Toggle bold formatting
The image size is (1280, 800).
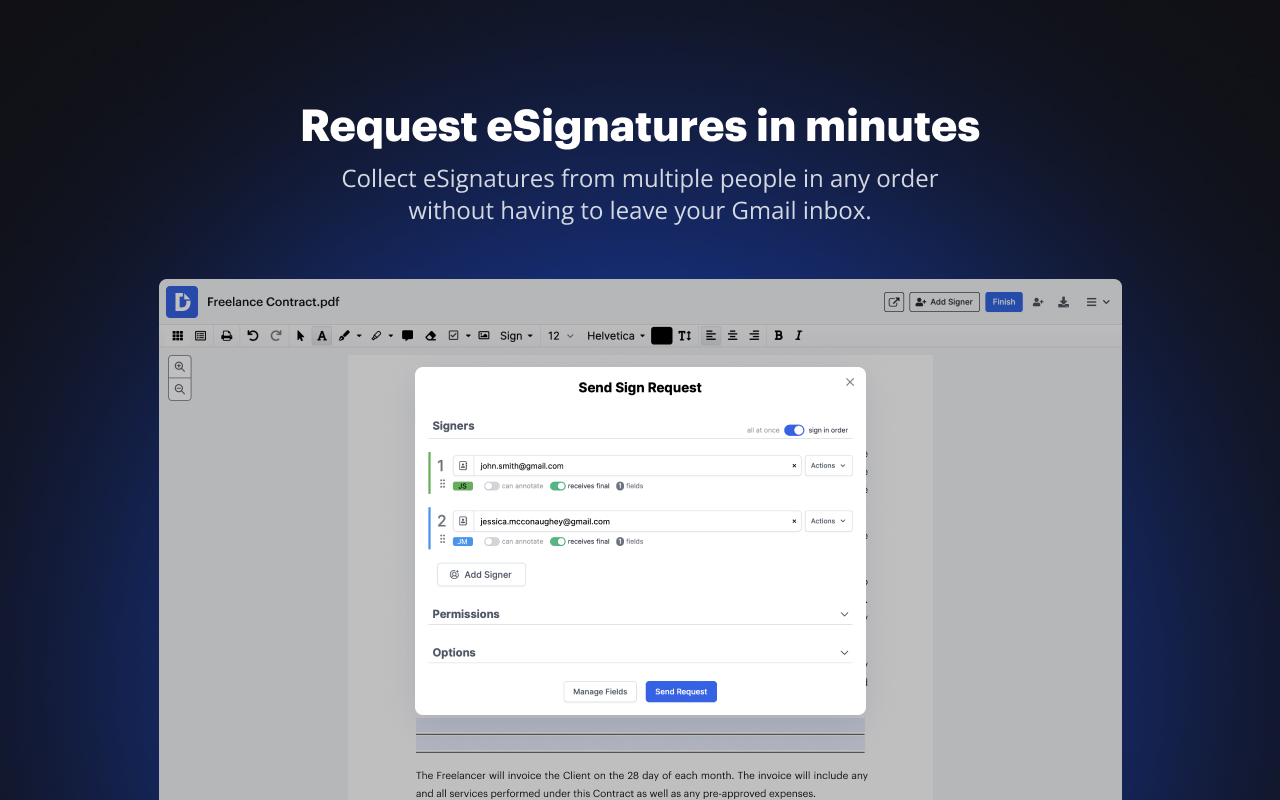[x=779, y=336]
